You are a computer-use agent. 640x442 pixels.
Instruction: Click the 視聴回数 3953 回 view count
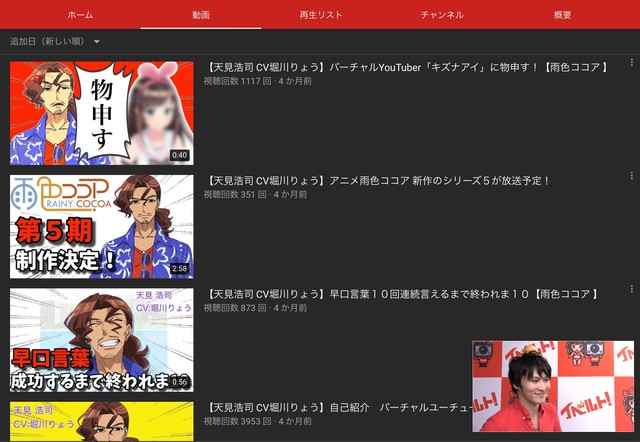(x=238, y=421)
